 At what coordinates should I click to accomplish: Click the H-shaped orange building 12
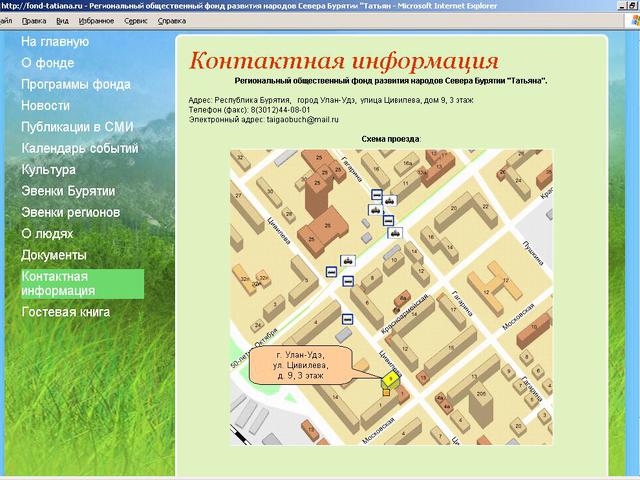[495, 288]
